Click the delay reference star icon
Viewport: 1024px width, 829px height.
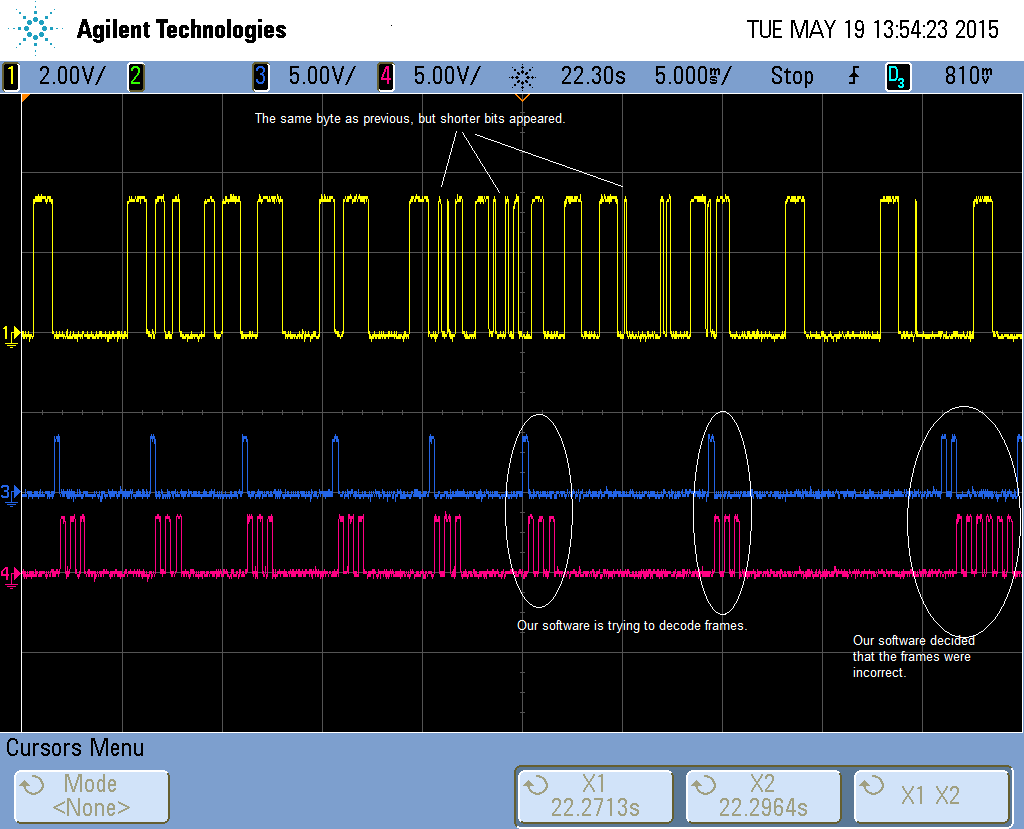(x=522, y=77)
